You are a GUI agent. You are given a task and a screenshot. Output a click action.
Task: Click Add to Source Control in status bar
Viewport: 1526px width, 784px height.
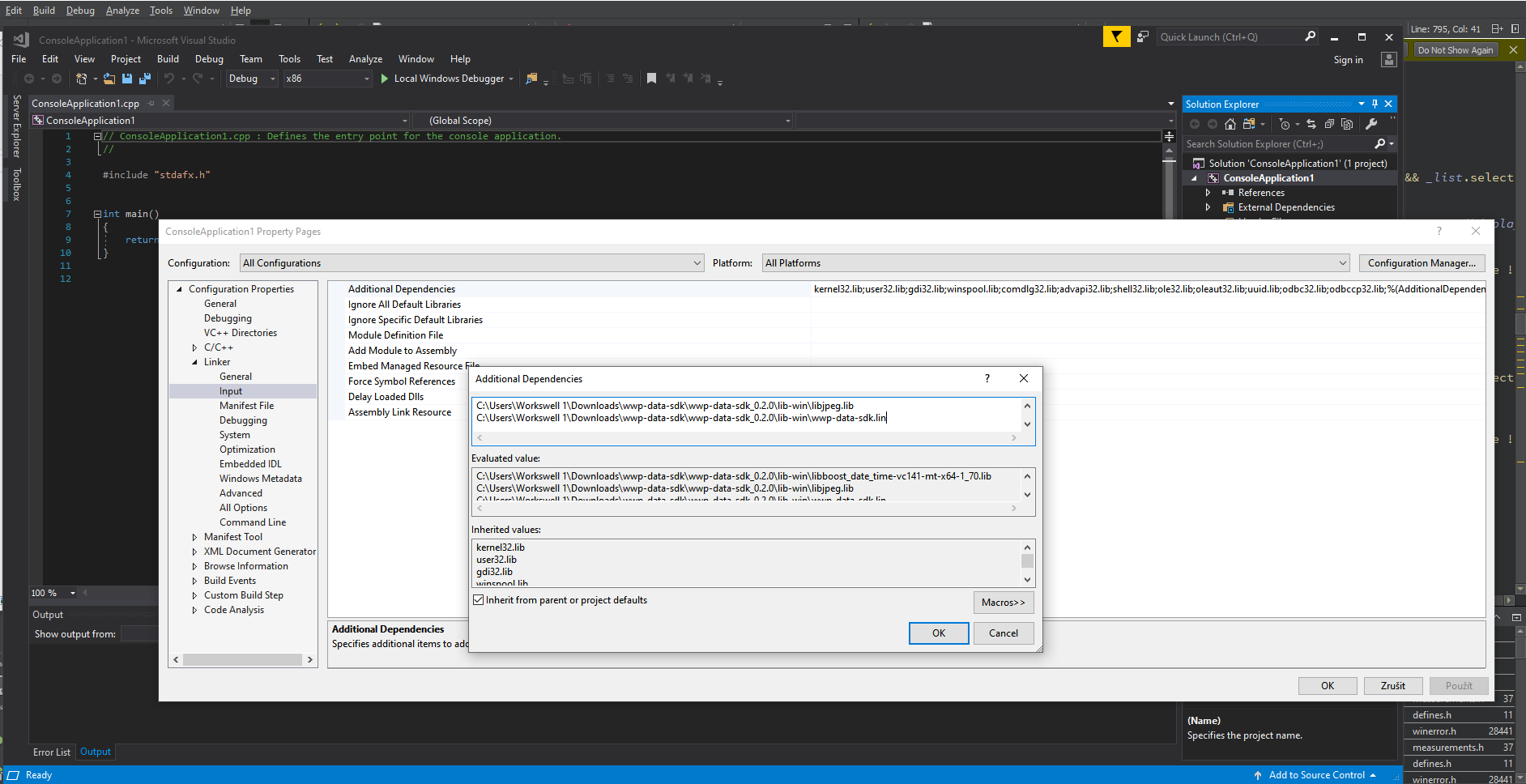coord(1315,775)
